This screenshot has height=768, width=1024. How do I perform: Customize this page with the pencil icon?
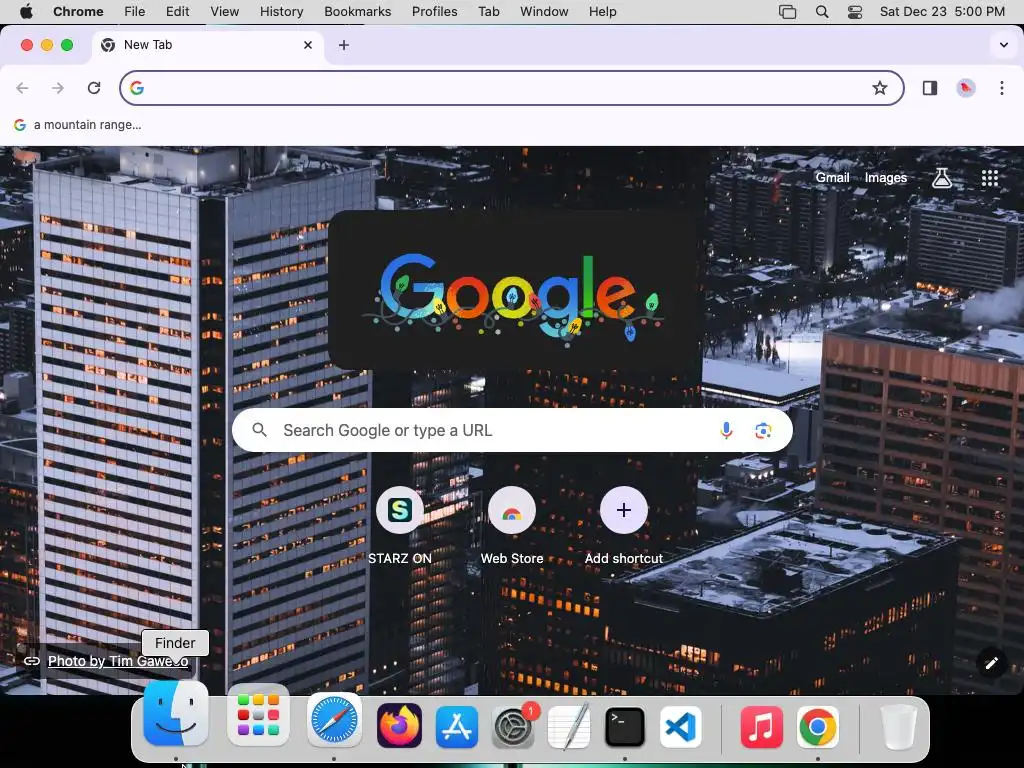pyautogui.click(x=991, y=664)
